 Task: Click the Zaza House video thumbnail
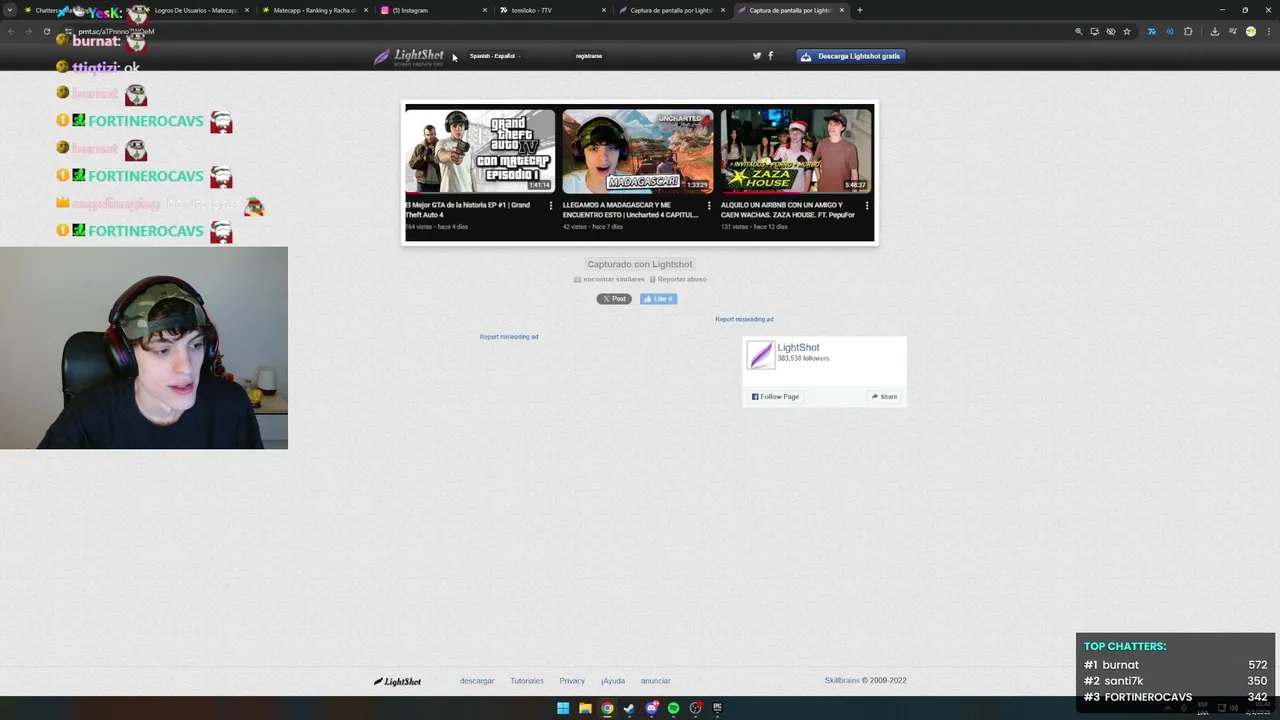pyautogui.click(x=796, y=151)
